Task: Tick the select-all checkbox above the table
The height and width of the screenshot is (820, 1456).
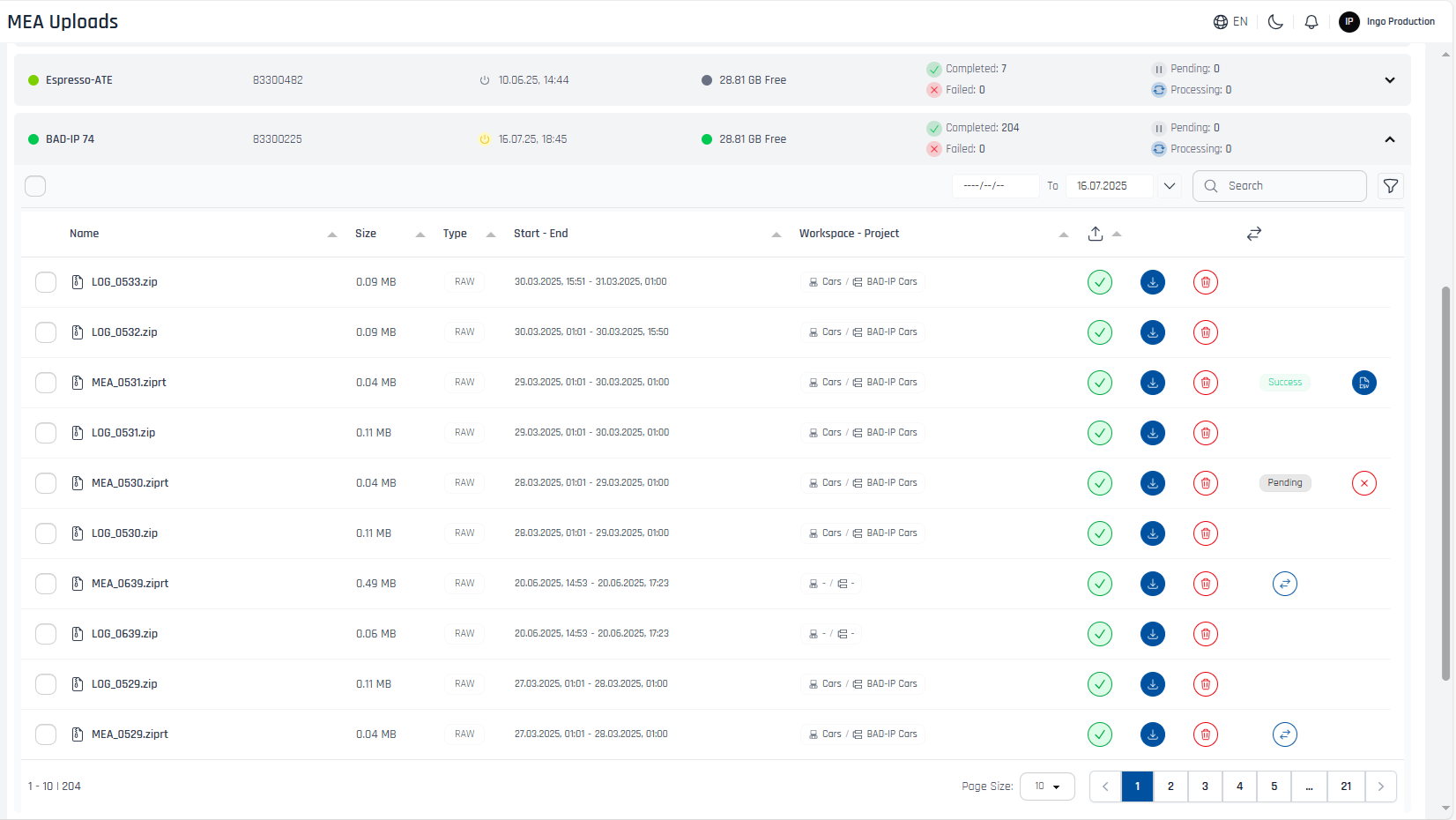Action: 35,186
